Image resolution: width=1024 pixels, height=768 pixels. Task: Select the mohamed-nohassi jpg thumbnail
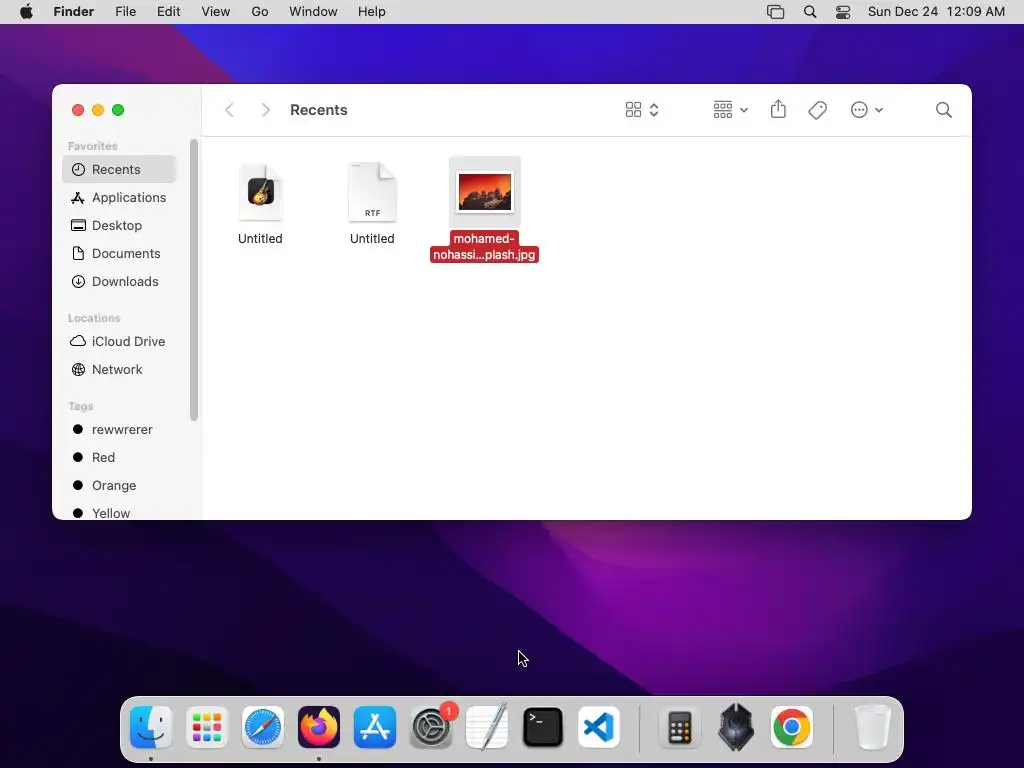[x=485, y=192]
